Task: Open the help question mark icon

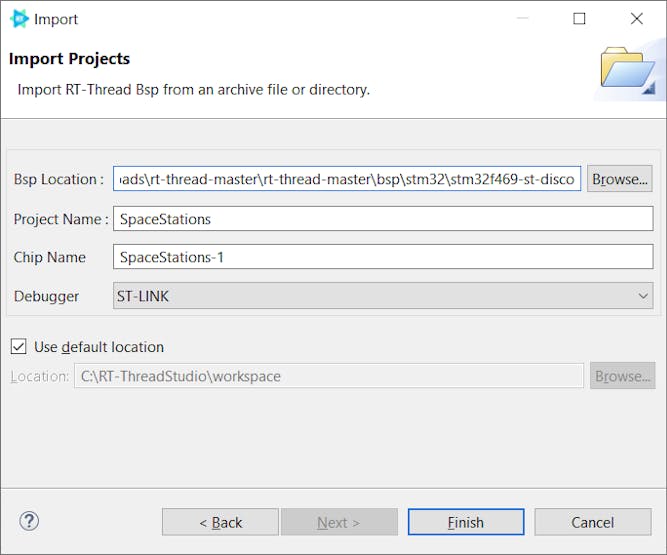Action: pos(29,521)
